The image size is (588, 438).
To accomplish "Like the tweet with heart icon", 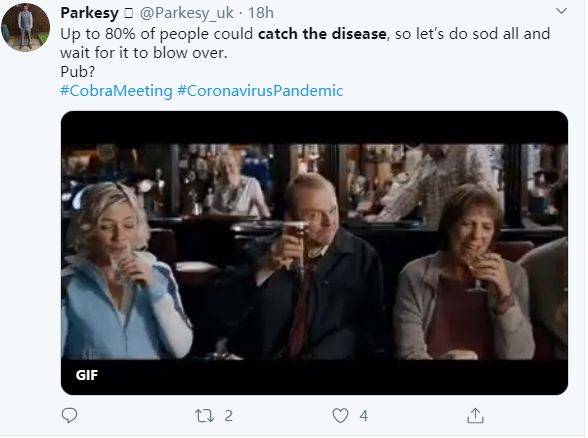I will pyautogui.click(x=340, y=416).
